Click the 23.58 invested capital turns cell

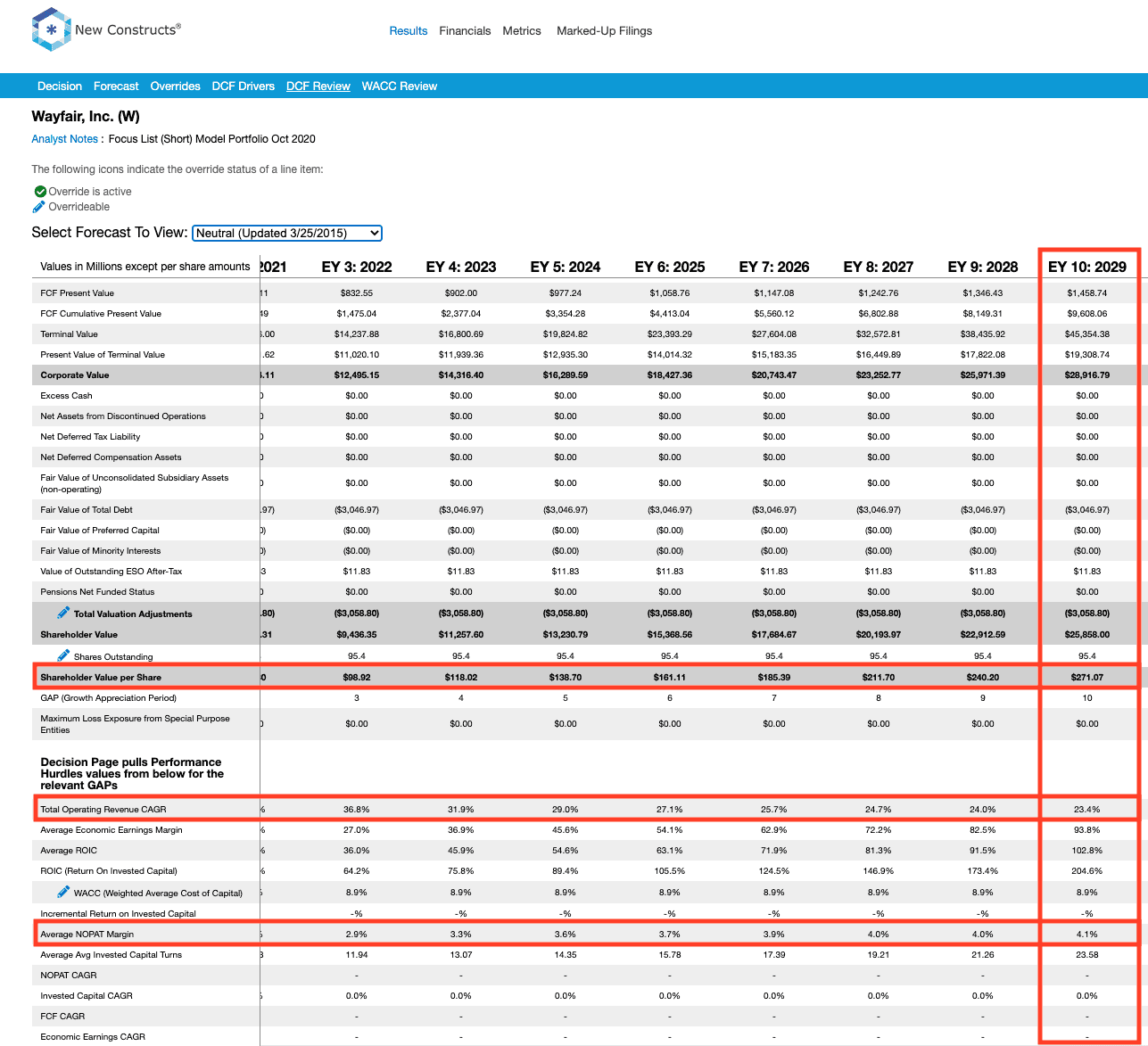tap(1086, 955)
